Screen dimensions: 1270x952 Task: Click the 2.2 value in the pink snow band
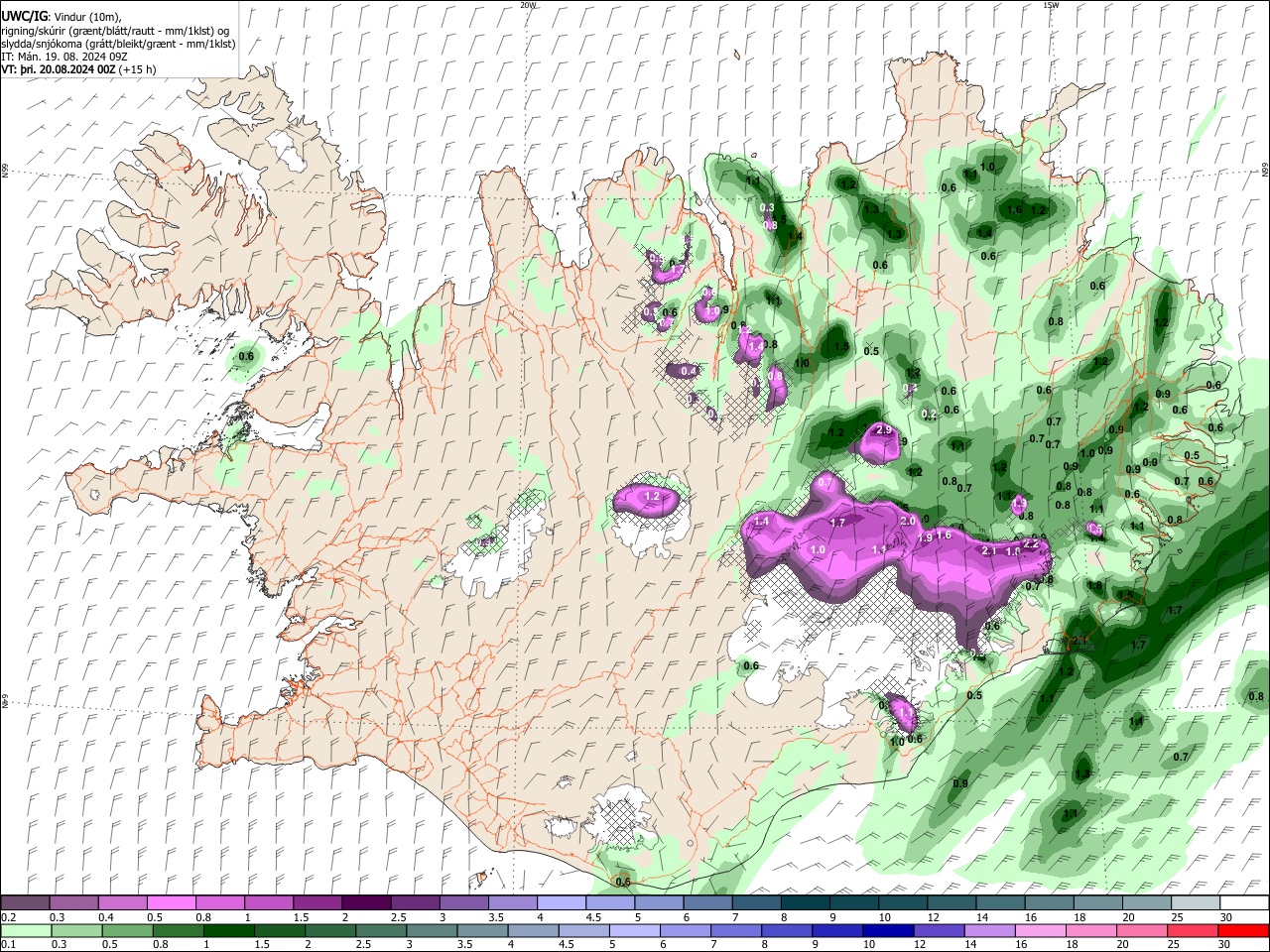pos(1030,542)
